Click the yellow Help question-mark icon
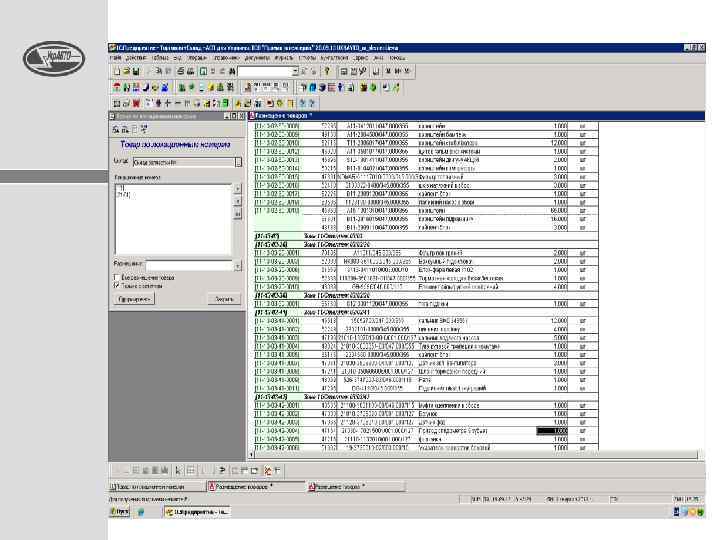 [x=327, y=71]
